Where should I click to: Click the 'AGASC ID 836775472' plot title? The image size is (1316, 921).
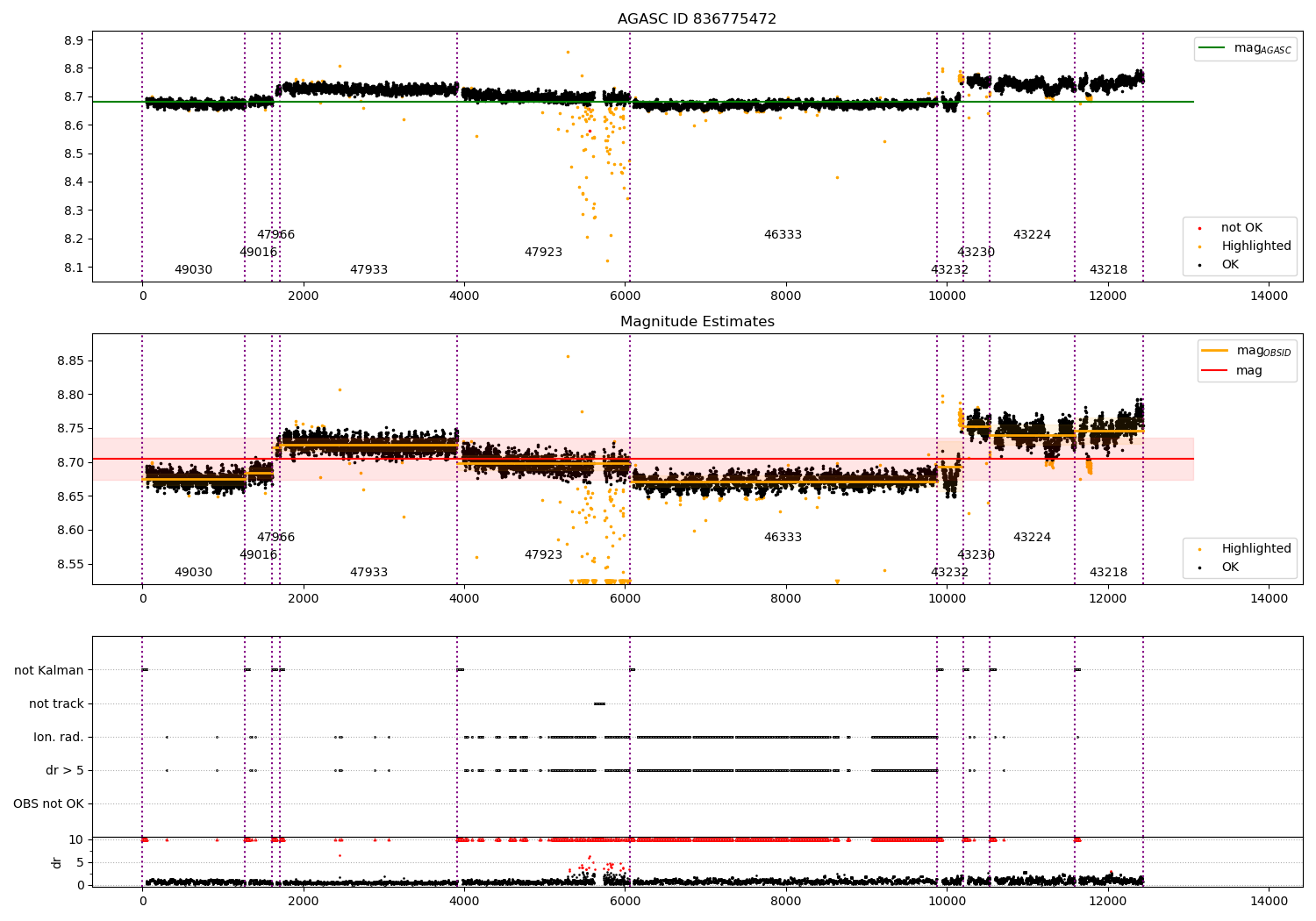pyautogui.click(x=697, y=19)
